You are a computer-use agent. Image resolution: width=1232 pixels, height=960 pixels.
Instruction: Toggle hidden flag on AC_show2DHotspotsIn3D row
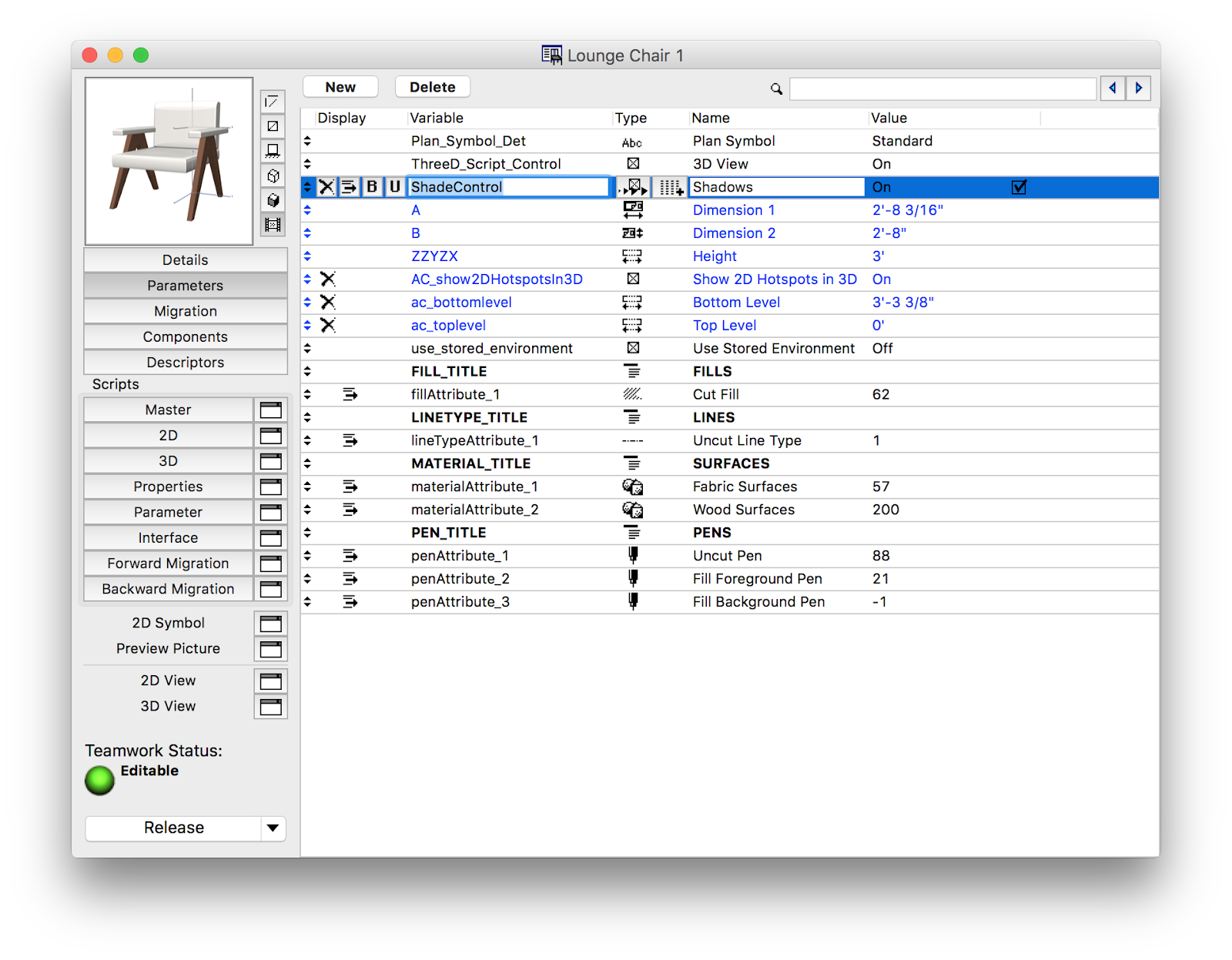point(327,279)
